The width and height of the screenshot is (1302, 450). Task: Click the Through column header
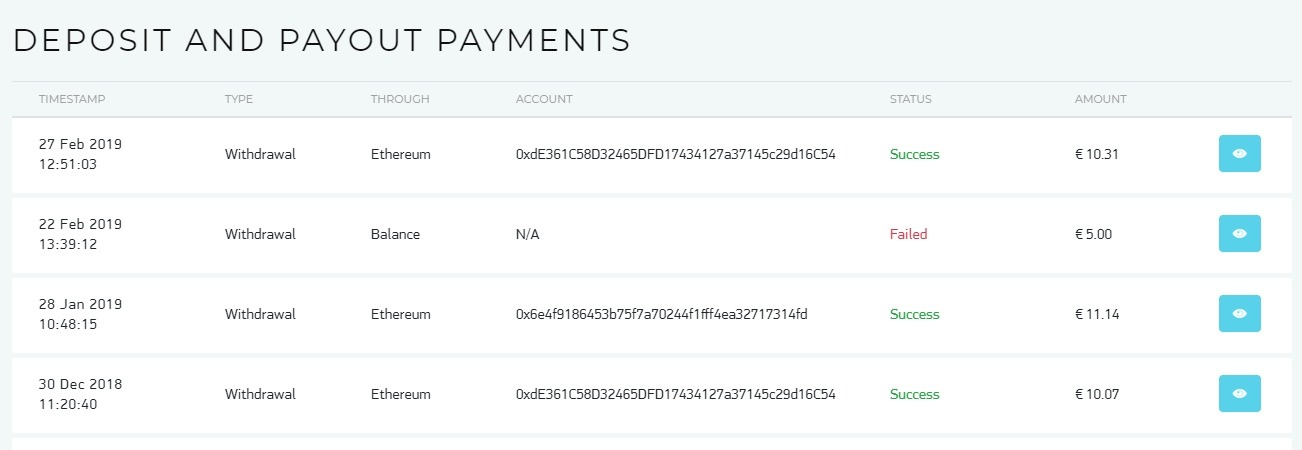(400, 99)
